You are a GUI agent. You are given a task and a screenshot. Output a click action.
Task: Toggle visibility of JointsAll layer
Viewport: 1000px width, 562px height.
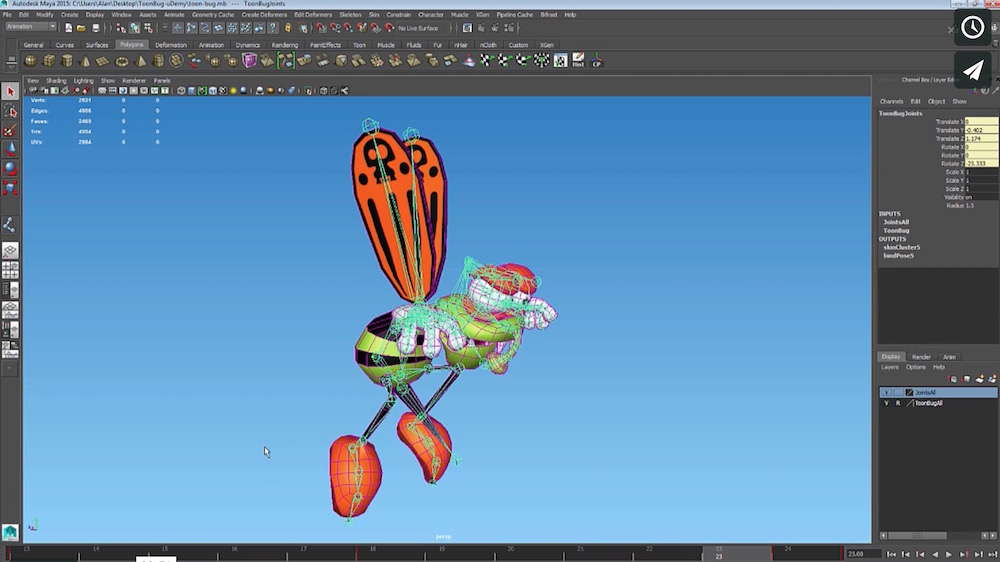point(886,392)
